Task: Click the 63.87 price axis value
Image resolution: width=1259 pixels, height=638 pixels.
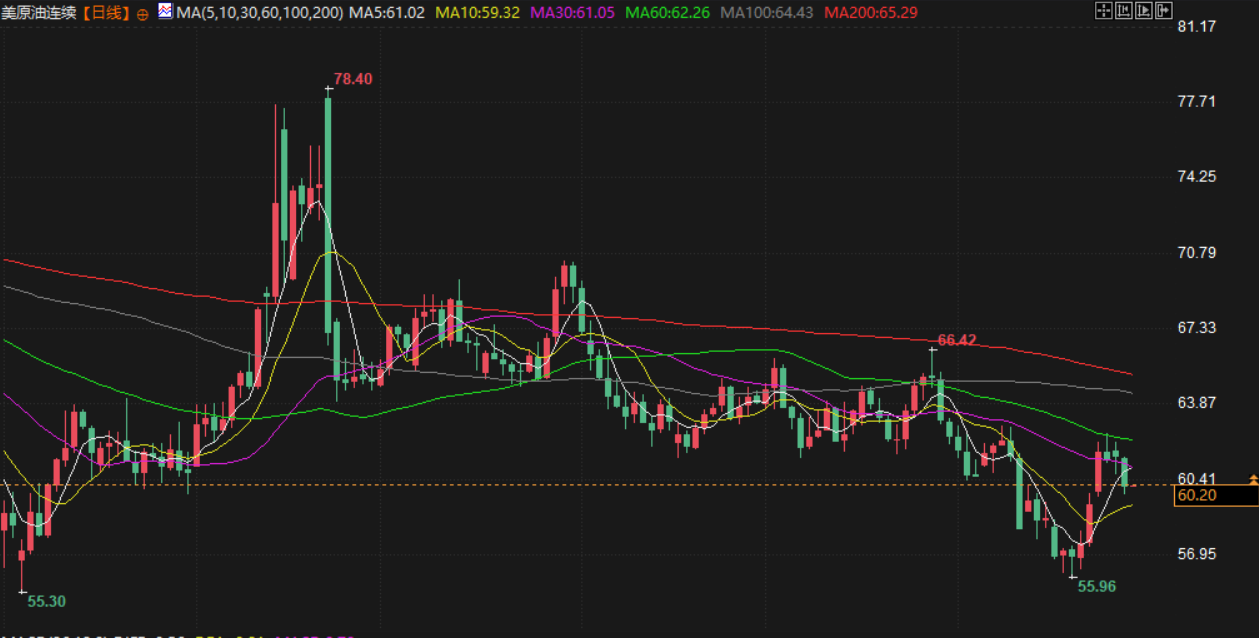Action: pos(1197,402)
